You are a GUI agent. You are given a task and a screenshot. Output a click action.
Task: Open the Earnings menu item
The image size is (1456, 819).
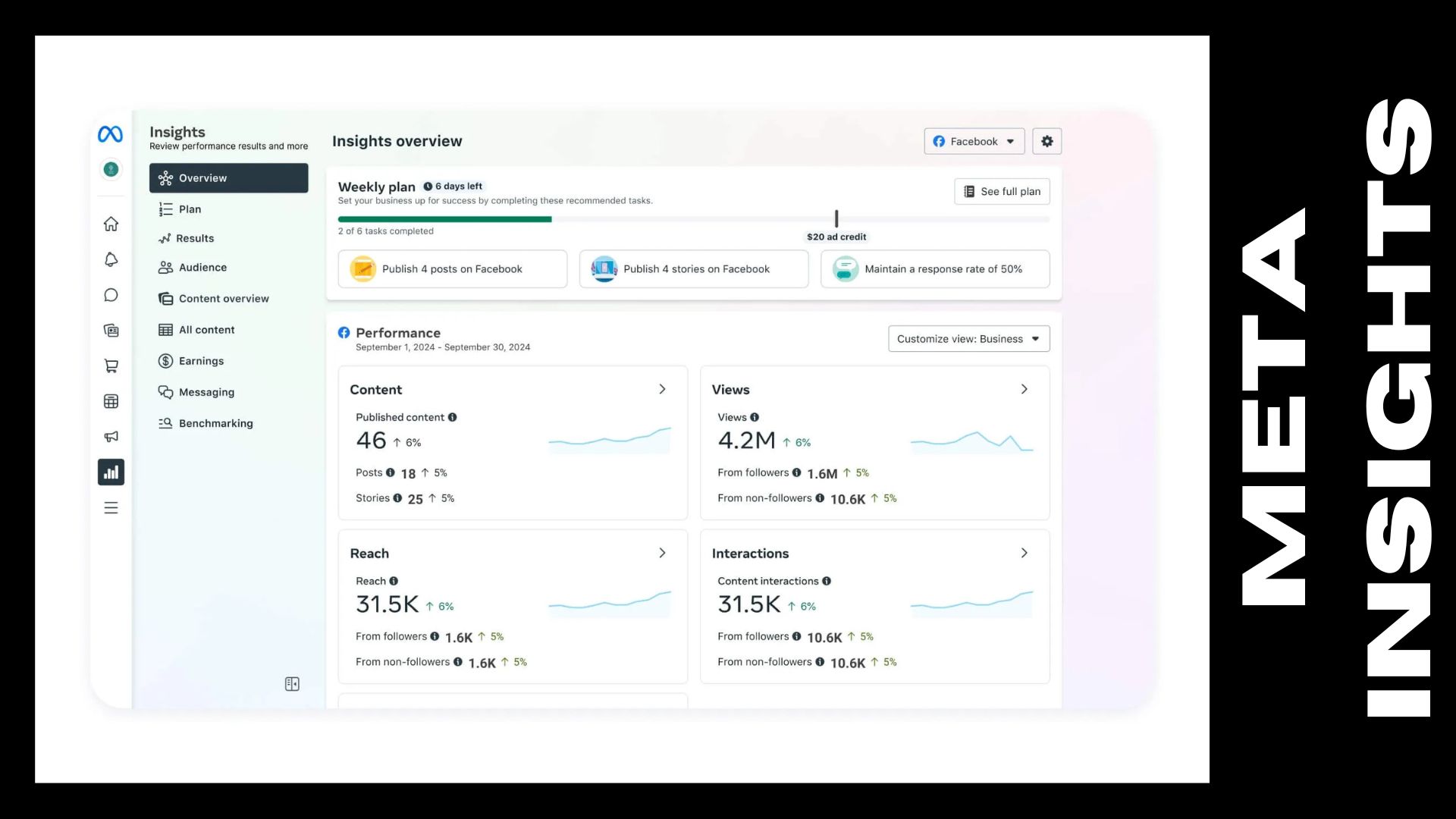(x=228, y=361)
